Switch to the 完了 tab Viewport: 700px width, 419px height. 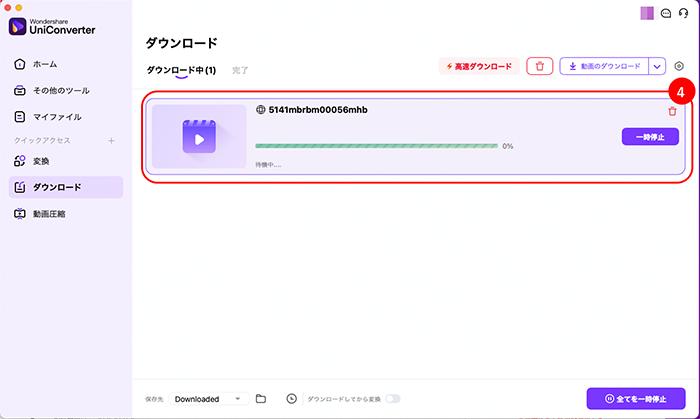[x=240, y=70]
